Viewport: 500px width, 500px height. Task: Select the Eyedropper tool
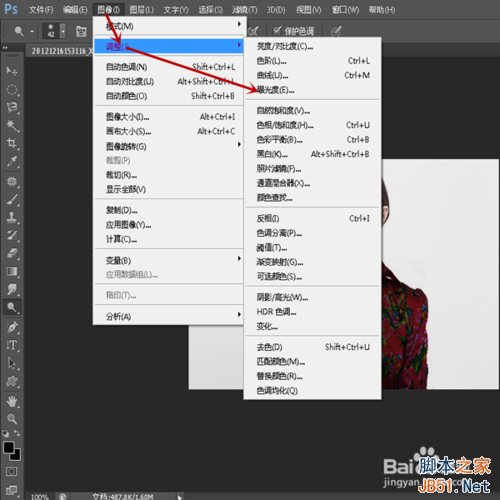pyautogui.click(x=12, y=162)
